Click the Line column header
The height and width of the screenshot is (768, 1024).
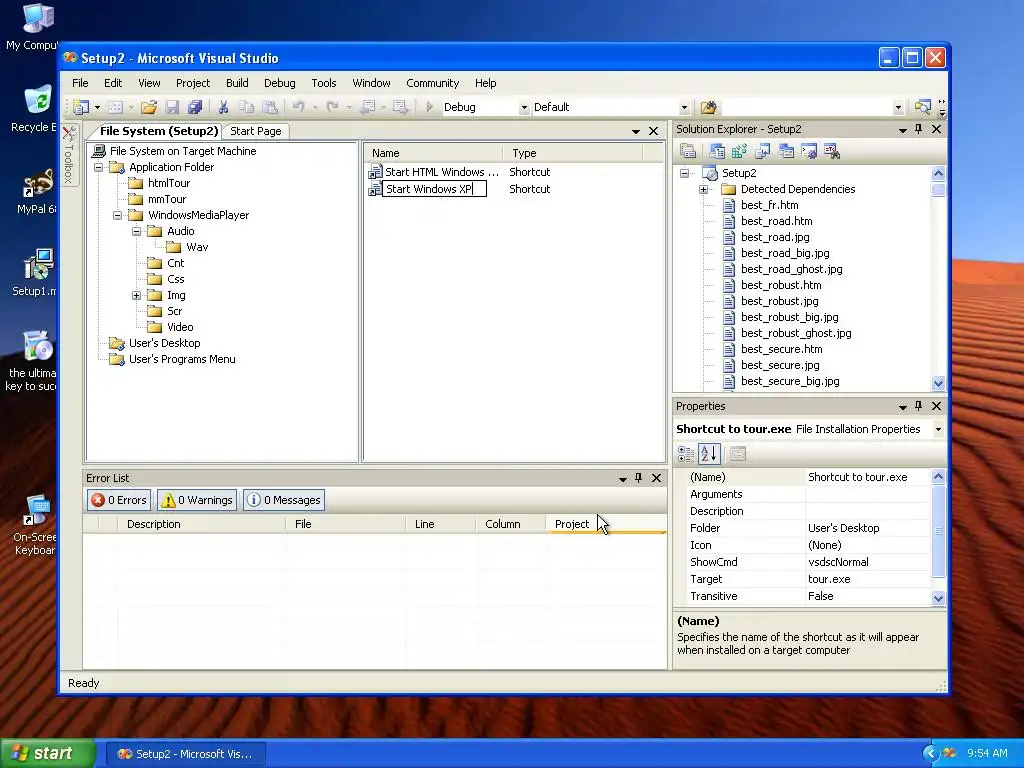440,524
